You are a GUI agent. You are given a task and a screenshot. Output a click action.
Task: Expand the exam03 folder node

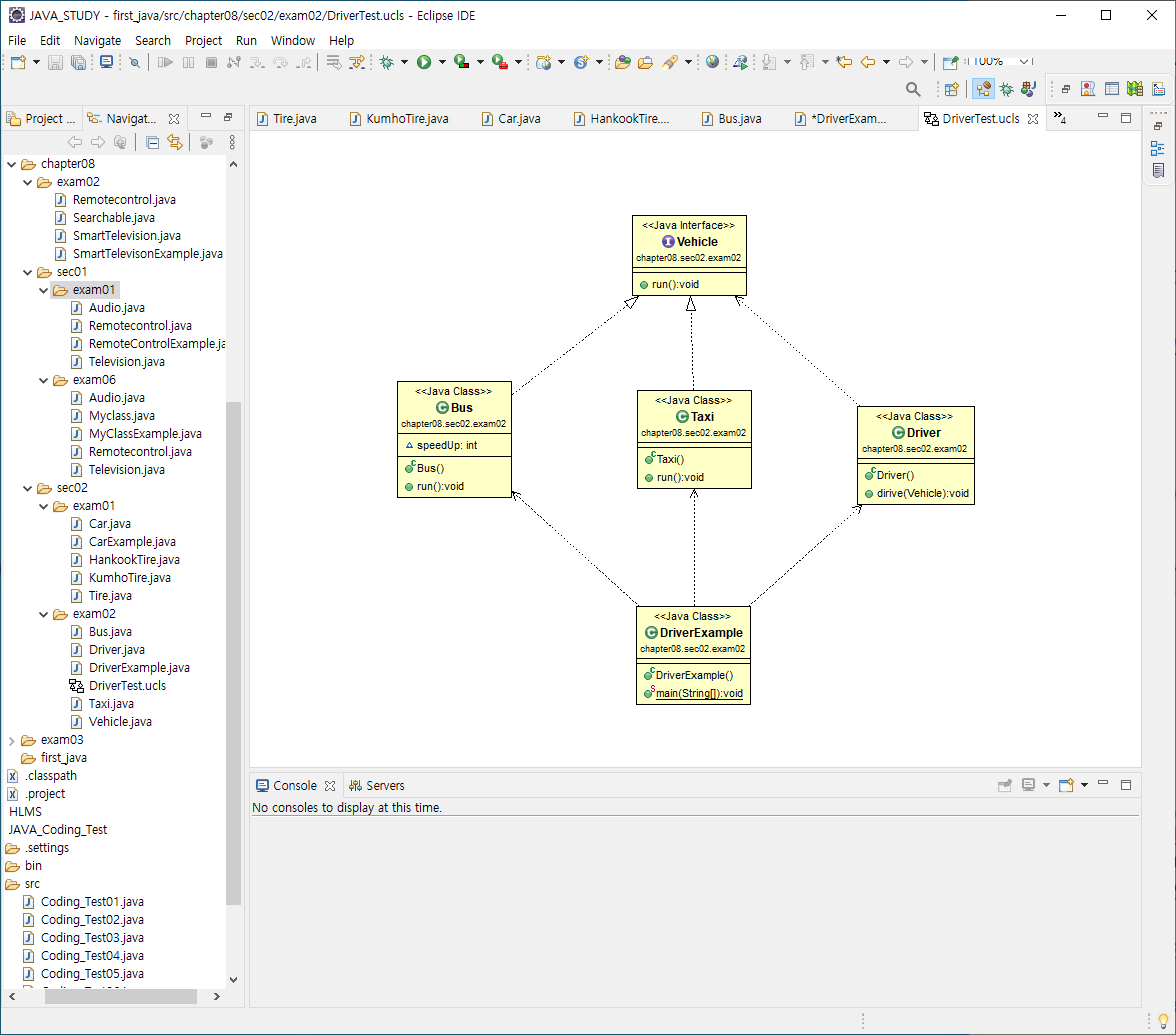click(12, 740)
